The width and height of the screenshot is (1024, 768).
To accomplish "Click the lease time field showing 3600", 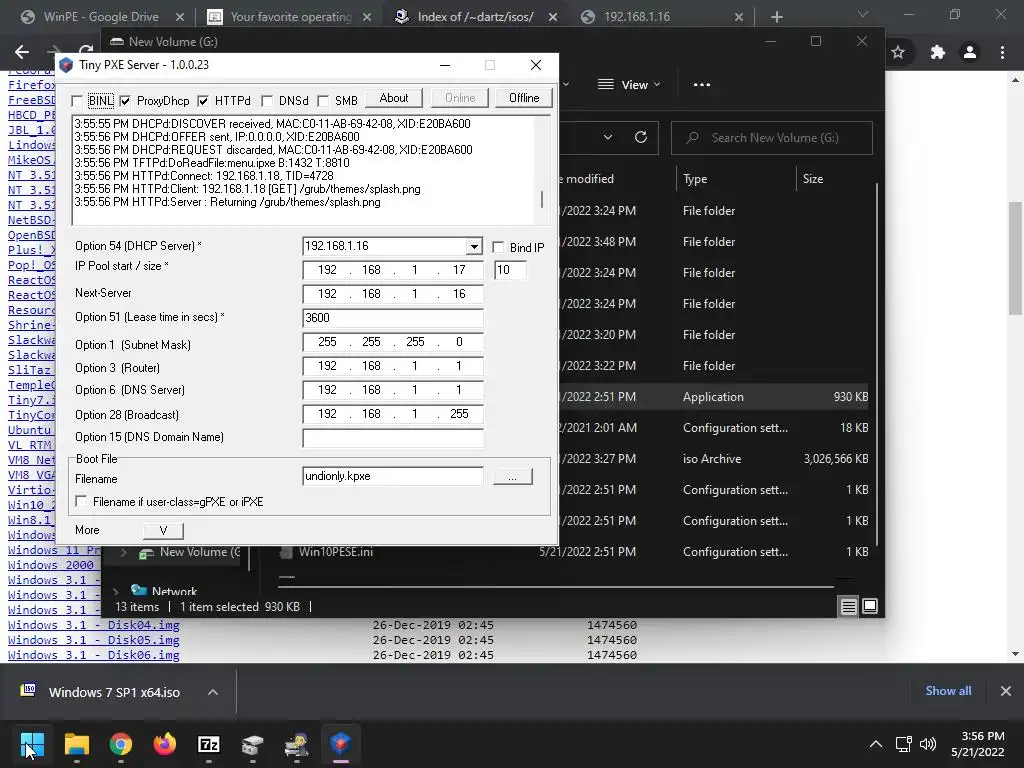I will 393,317.
